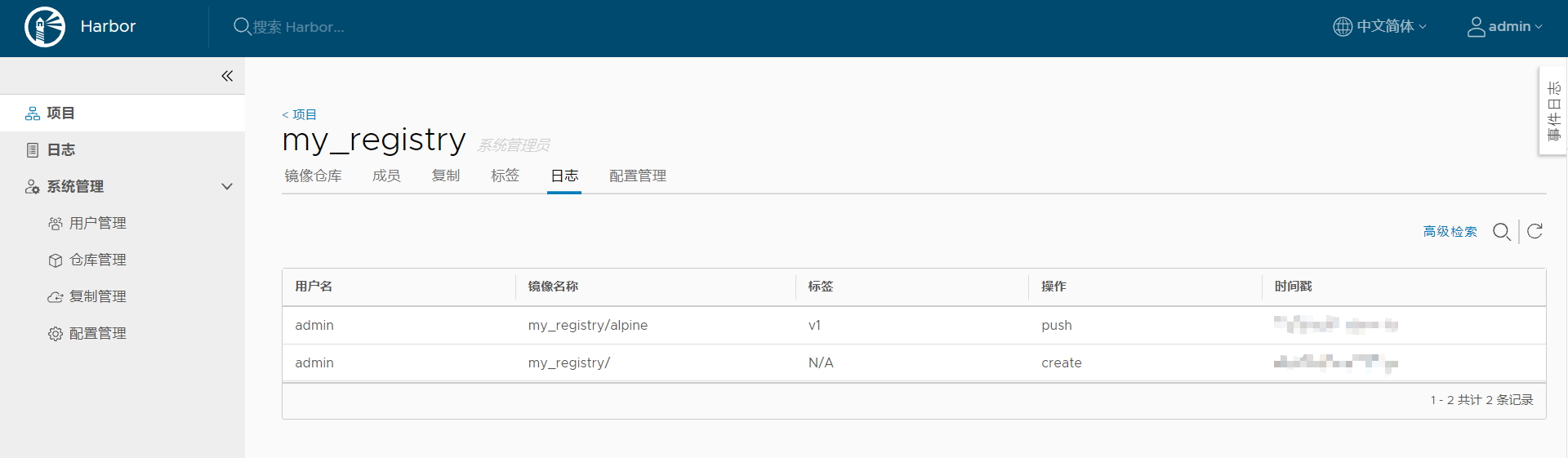
Task: Open 配置管理 project tab
Action: pyautogui.click(x=638, y=176)
